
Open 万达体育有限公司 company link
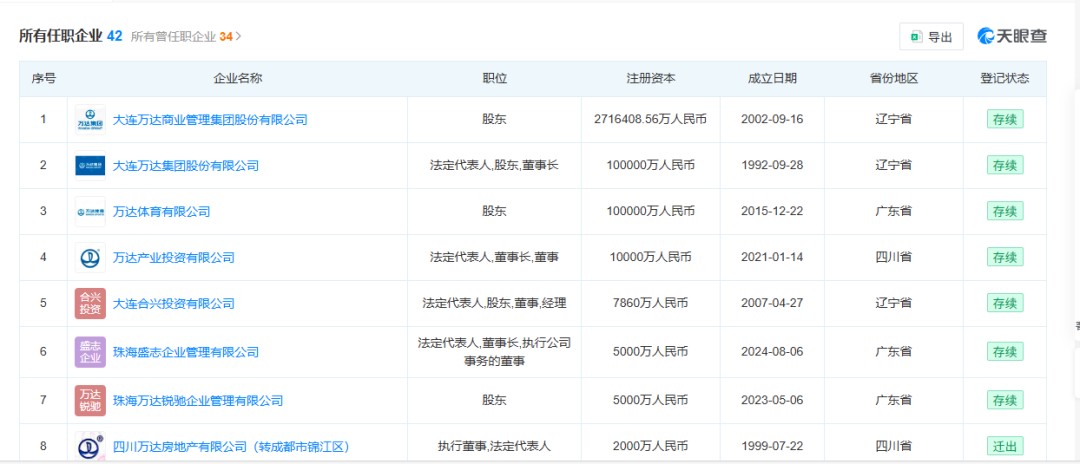pyautogui.click(x=161, y=212)
